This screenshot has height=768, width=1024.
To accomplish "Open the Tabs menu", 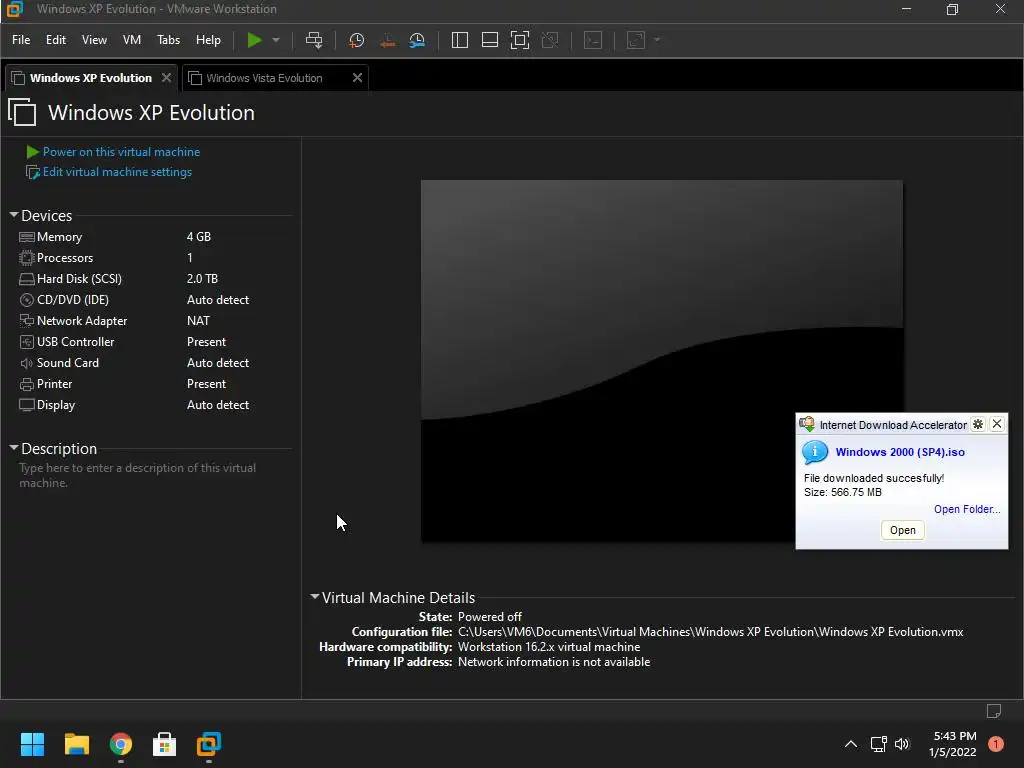I will click(168, 40).
